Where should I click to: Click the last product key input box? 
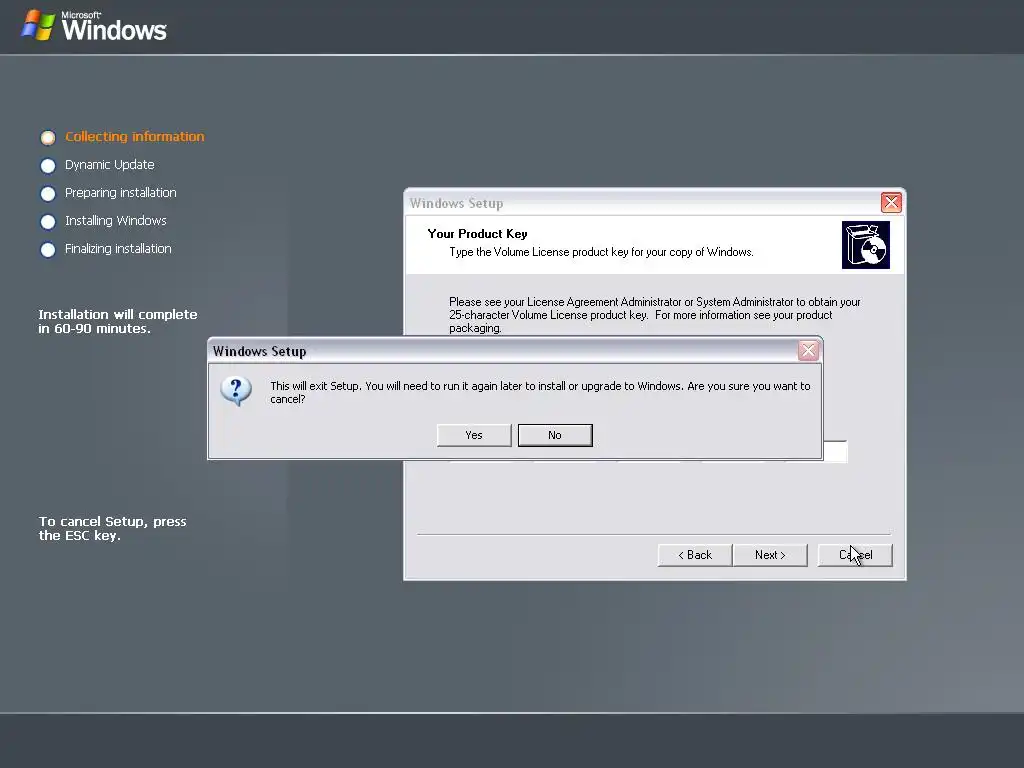[x=835, y=451]
